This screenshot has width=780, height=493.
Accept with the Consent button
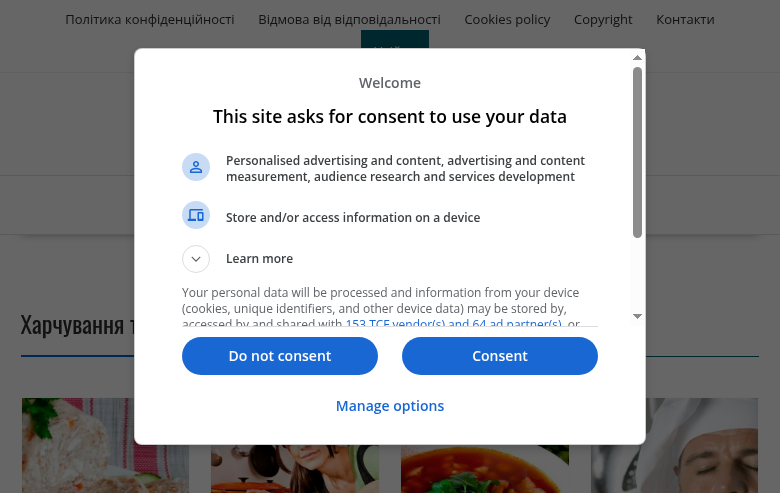click(499, 356)
